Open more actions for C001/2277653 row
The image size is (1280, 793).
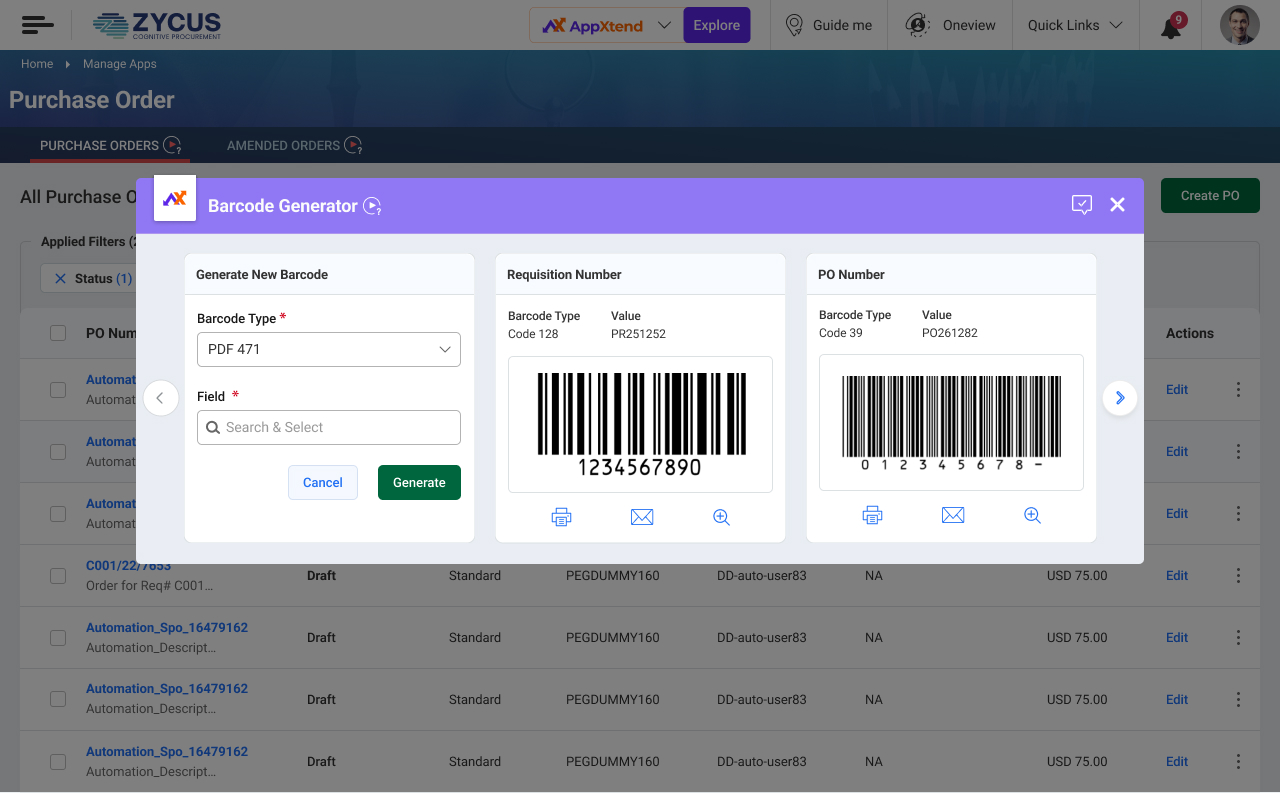click(1238, 576)
